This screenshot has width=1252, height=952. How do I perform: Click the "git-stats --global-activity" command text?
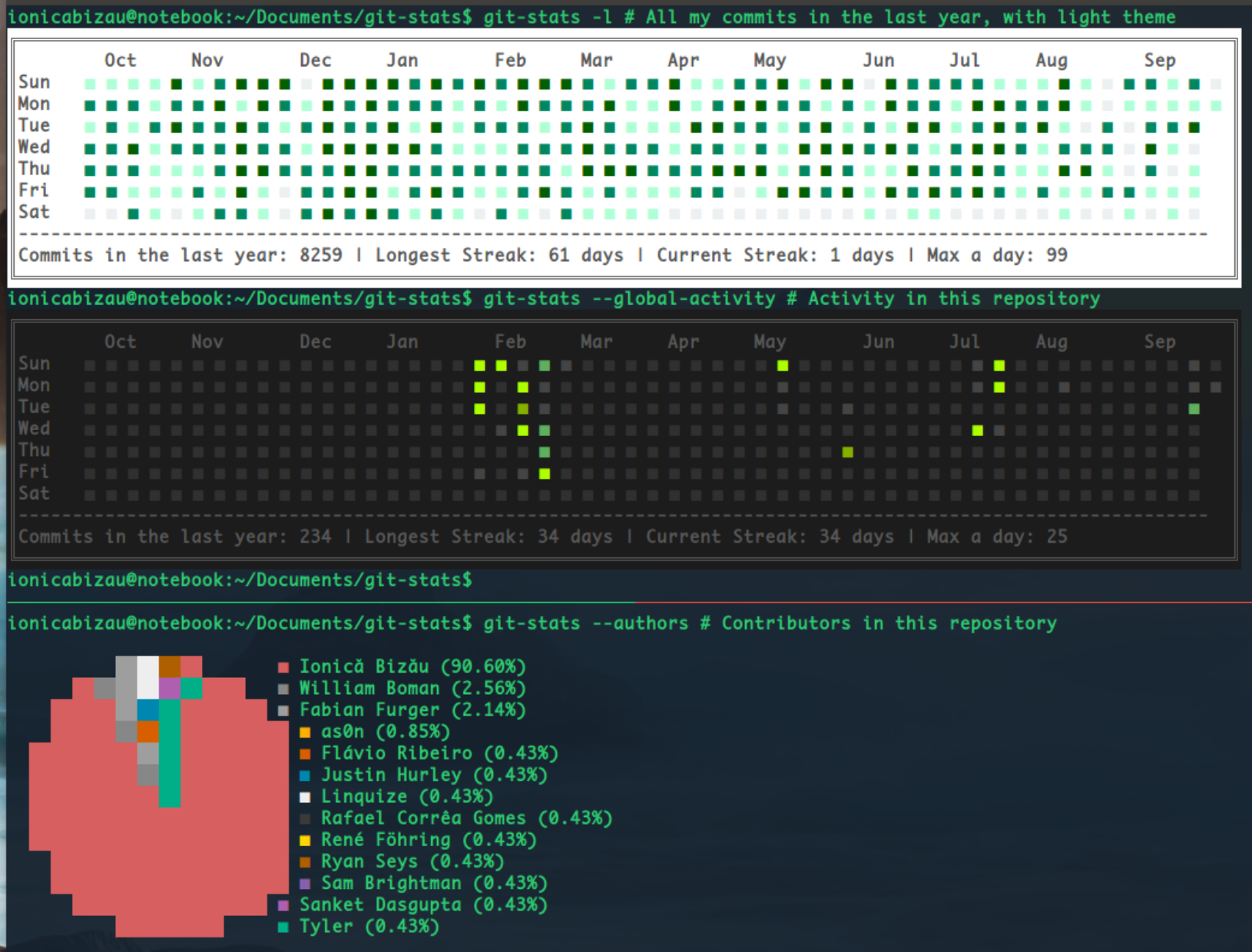[x=628, y=299]
